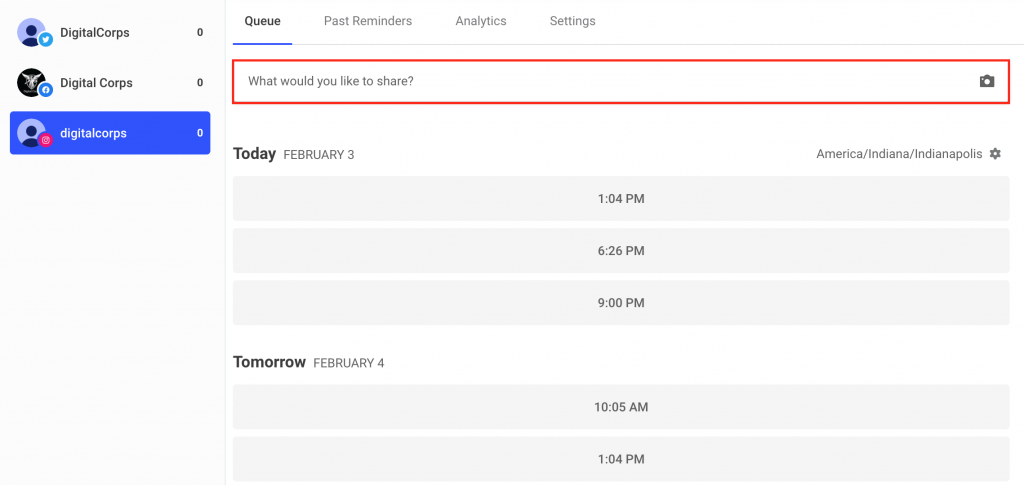Switch to the Queue tab
1024x485 pixels.
point(262,21)
